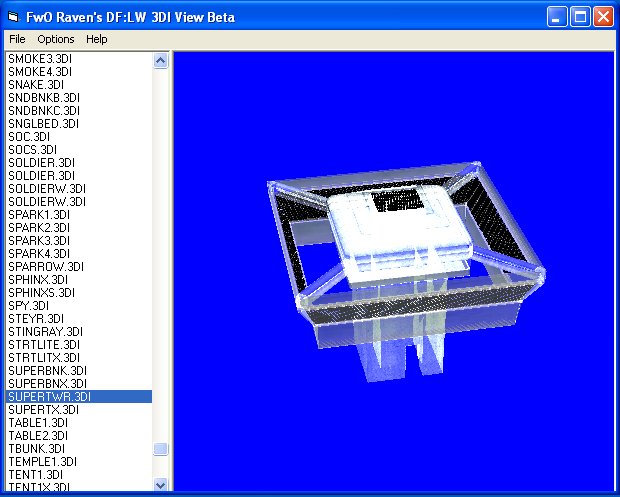Open the Help menu

point(96,39)
